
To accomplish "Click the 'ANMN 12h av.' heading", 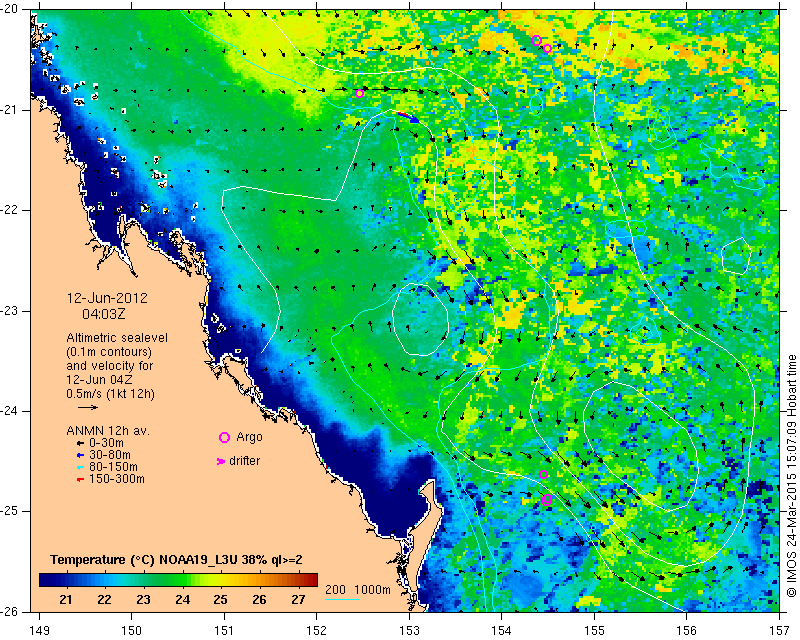I will point(108,431).
